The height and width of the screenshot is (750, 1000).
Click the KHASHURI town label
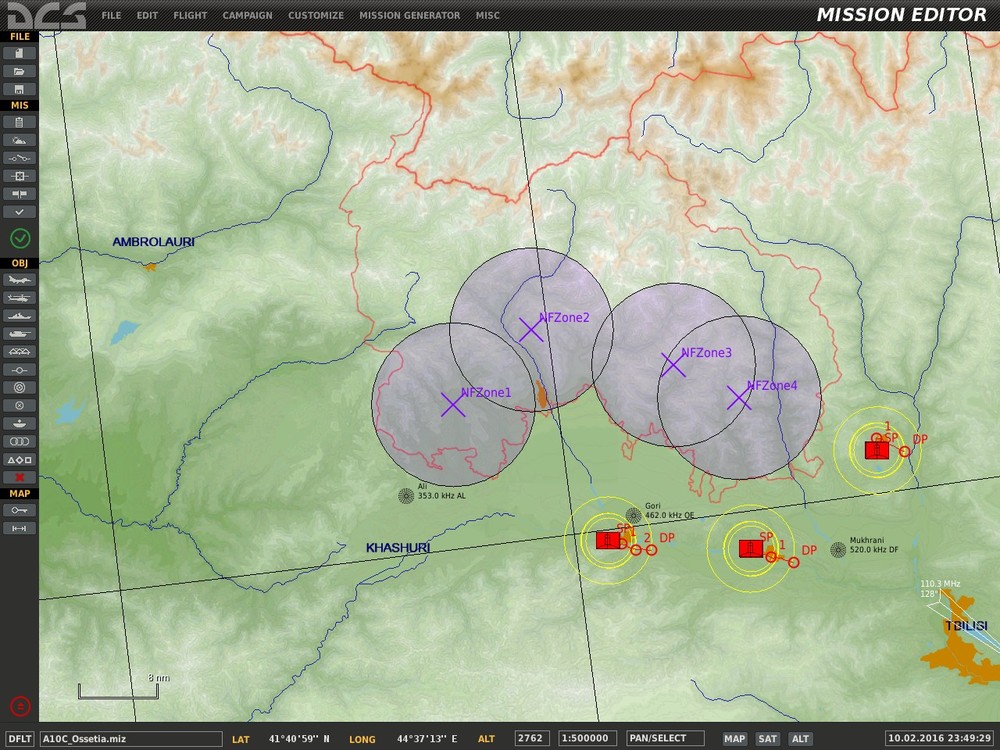[398, 548]
